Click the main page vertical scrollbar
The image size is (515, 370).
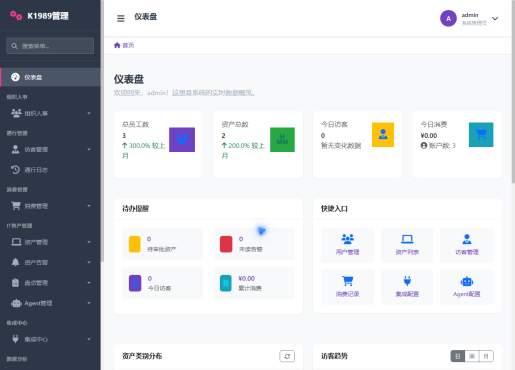513,92
